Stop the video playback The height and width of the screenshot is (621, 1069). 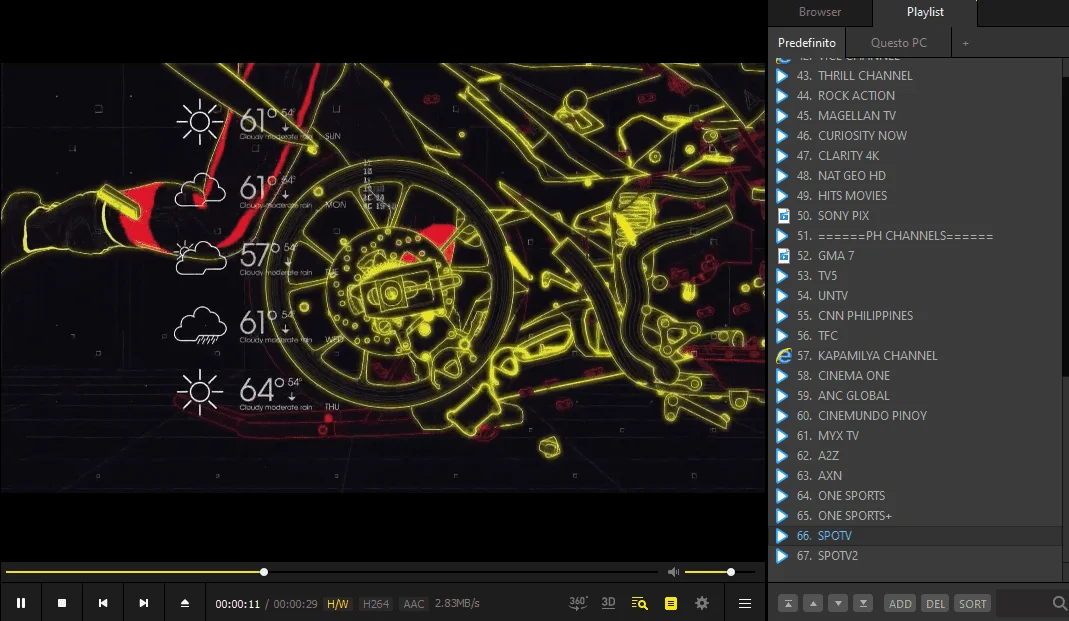[62, 603]
